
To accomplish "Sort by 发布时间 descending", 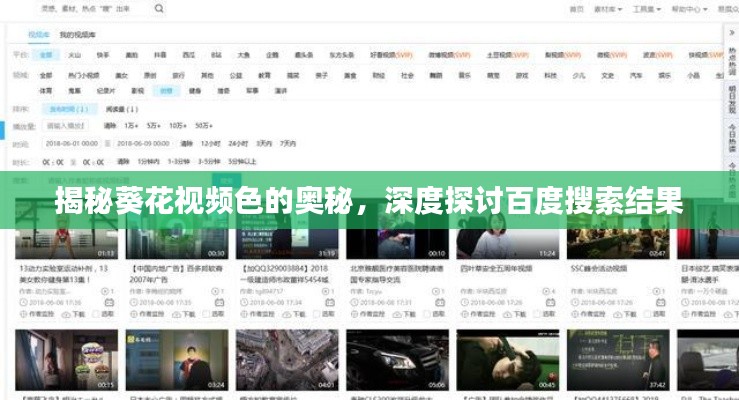I will [69, 109].
